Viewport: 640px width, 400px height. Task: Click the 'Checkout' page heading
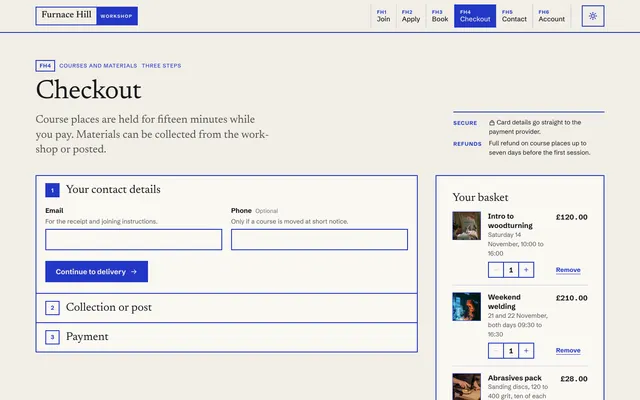click(89, 90)
